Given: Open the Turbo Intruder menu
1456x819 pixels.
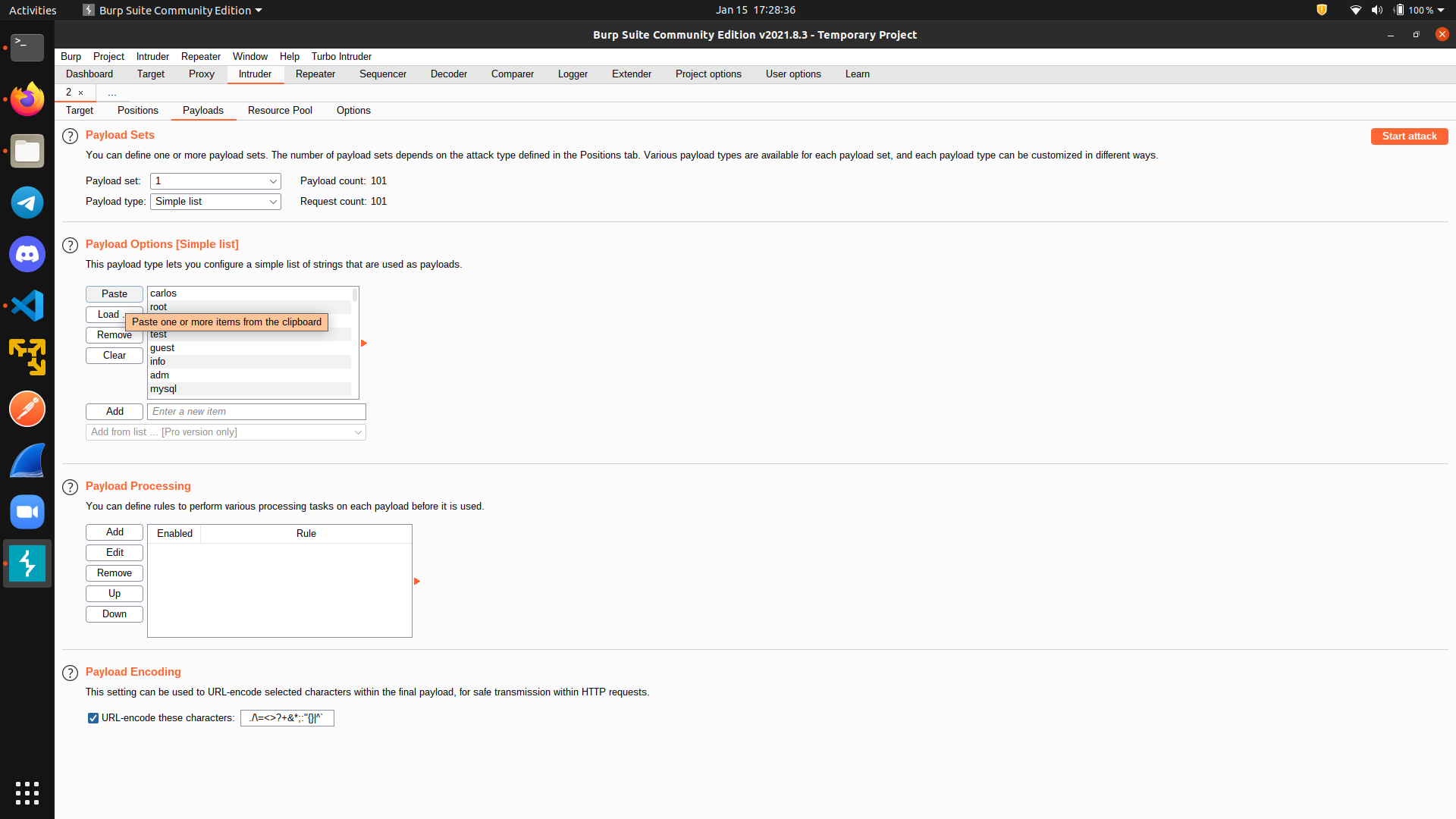Looking at the screenshot, I should 341,57.
